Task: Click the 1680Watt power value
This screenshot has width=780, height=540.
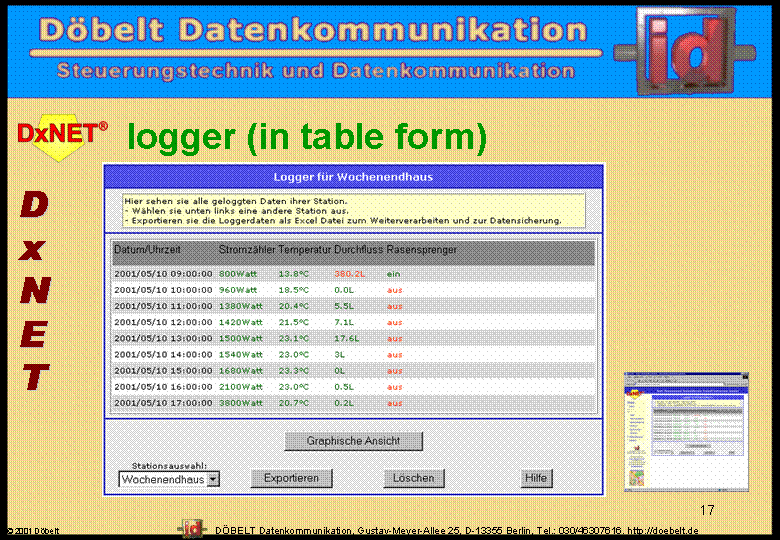Action: [241, 371]
